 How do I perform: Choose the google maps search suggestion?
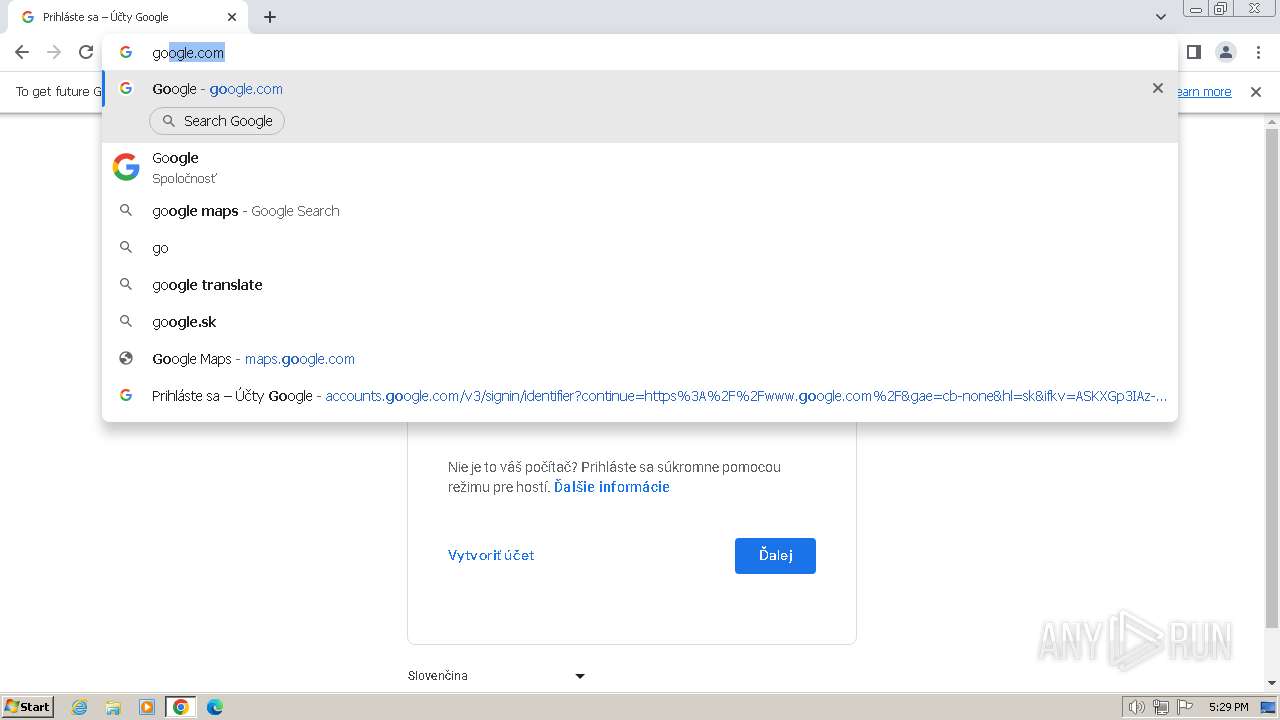pyautogui.click(x=640, y=211)
